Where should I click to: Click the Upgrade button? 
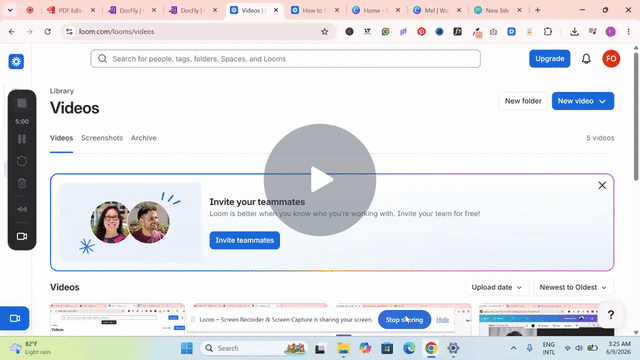pyautogui.click(x=549, y=59)
